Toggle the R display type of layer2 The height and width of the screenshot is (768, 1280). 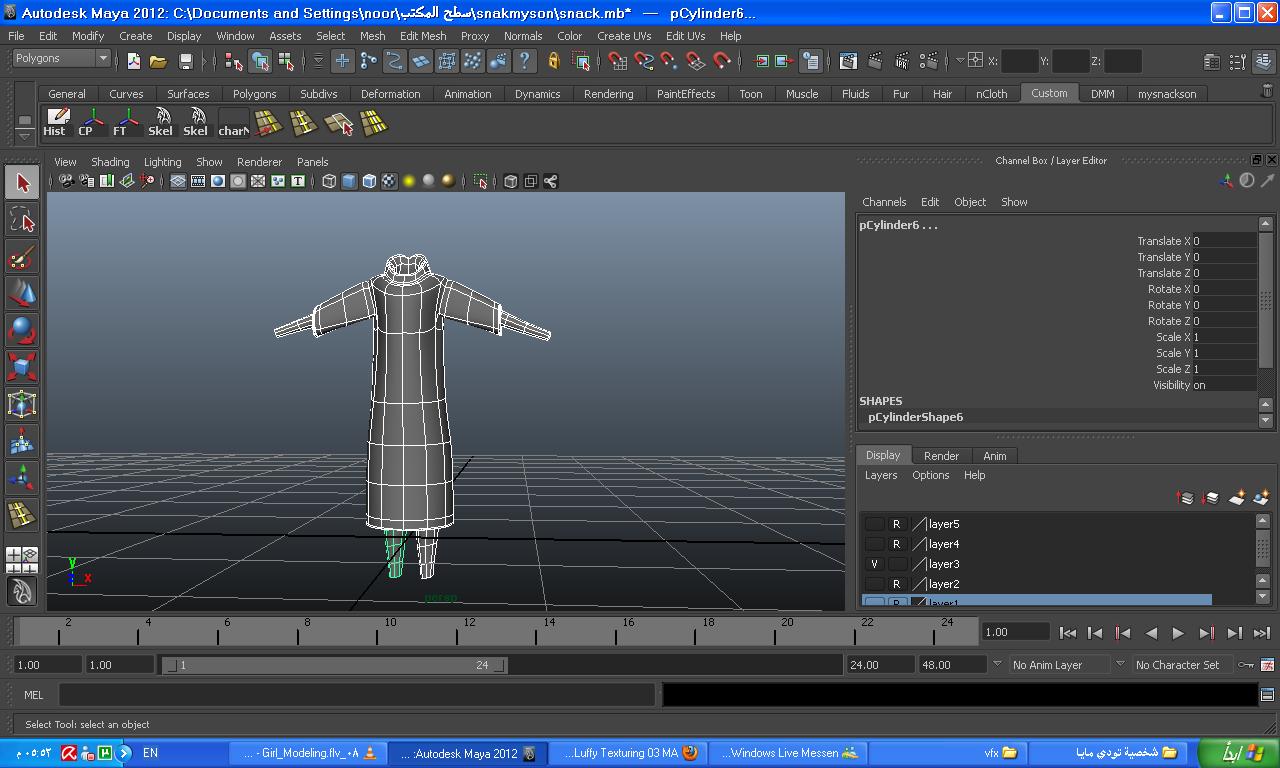tap(897, 584)
